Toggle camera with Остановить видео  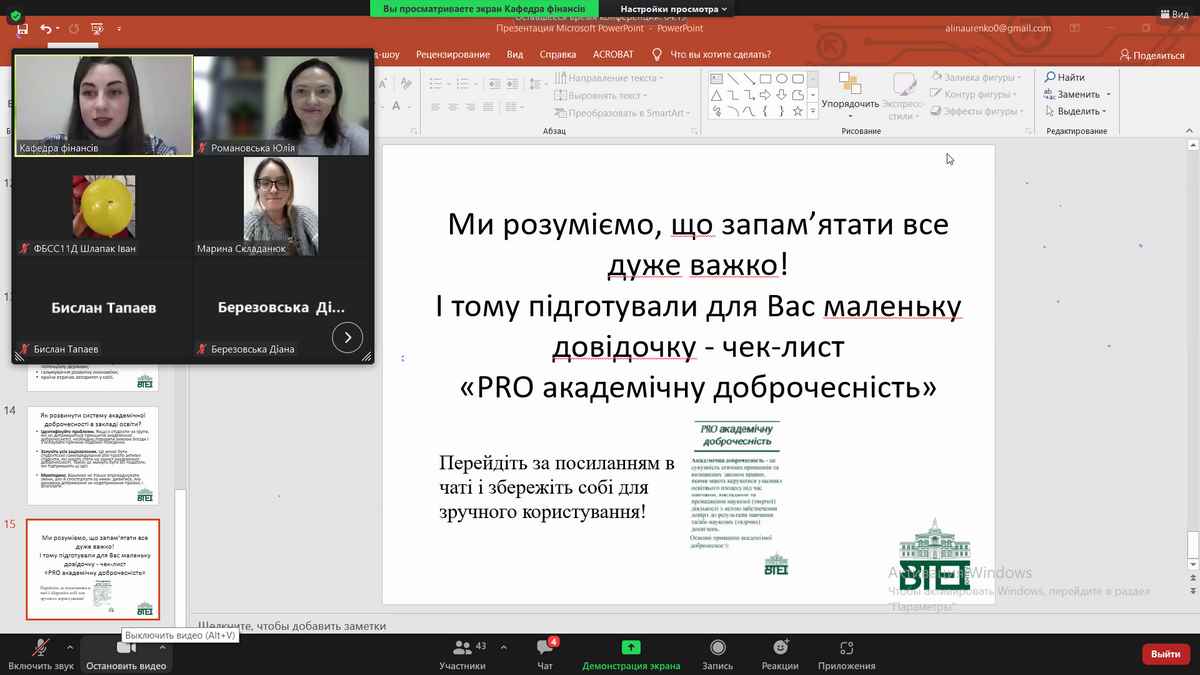click(x=125, y=653)
